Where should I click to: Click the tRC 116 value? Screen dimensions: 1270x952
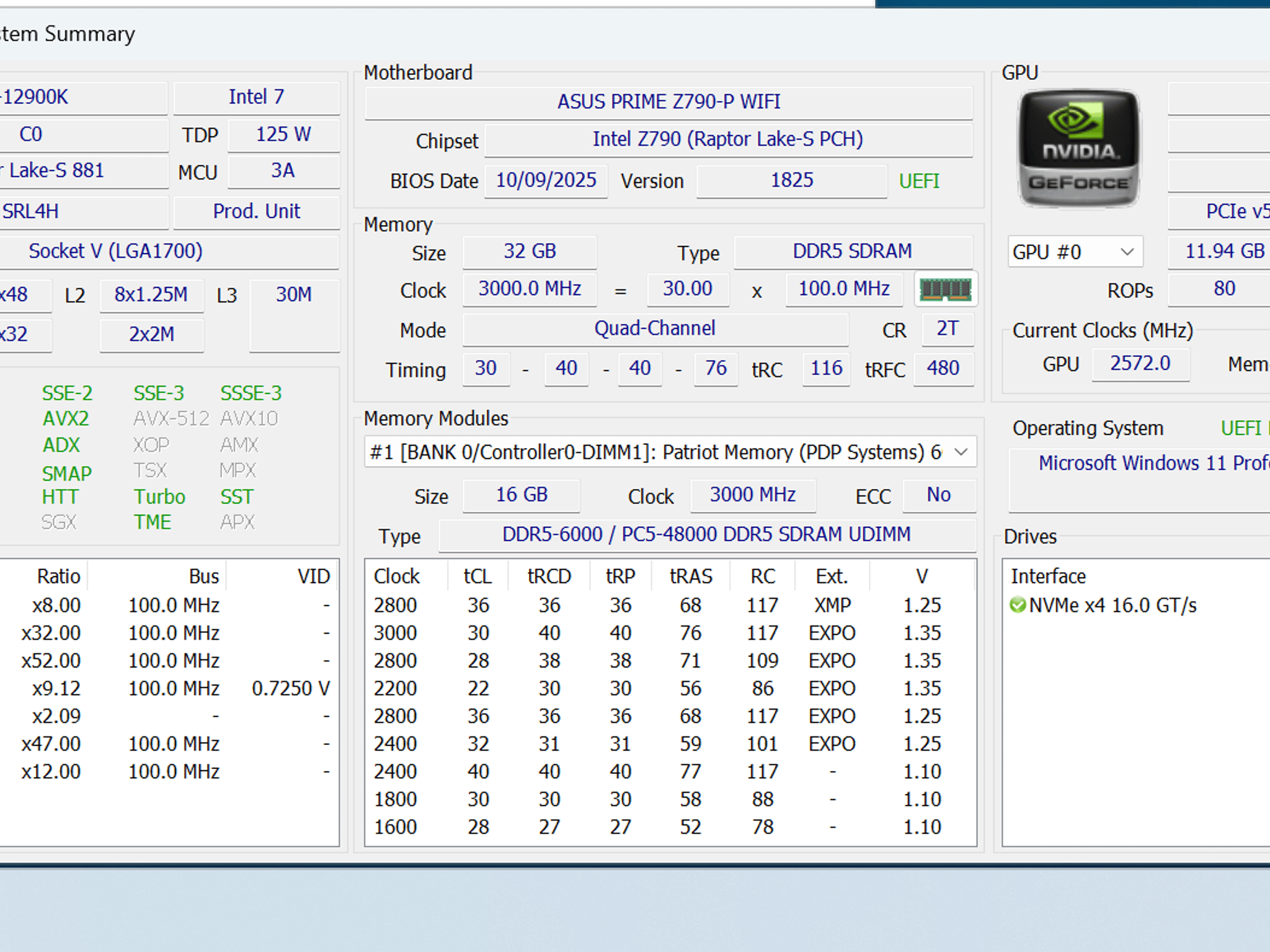pyautogui.click(x=826, y=369)
